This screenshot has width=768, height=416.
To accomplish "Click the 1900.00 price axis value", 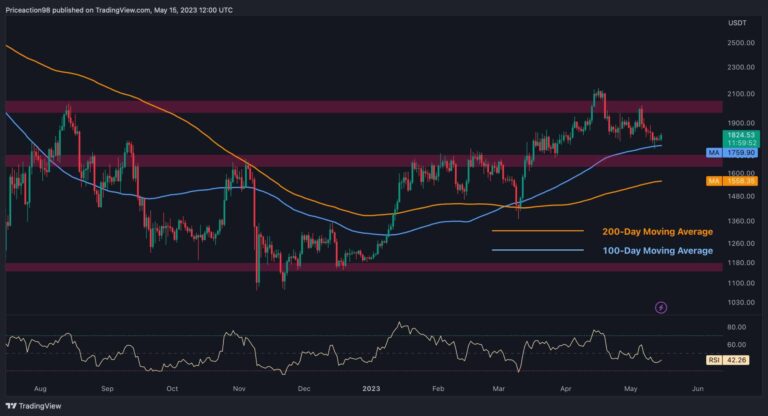I will tap(741, 123).
